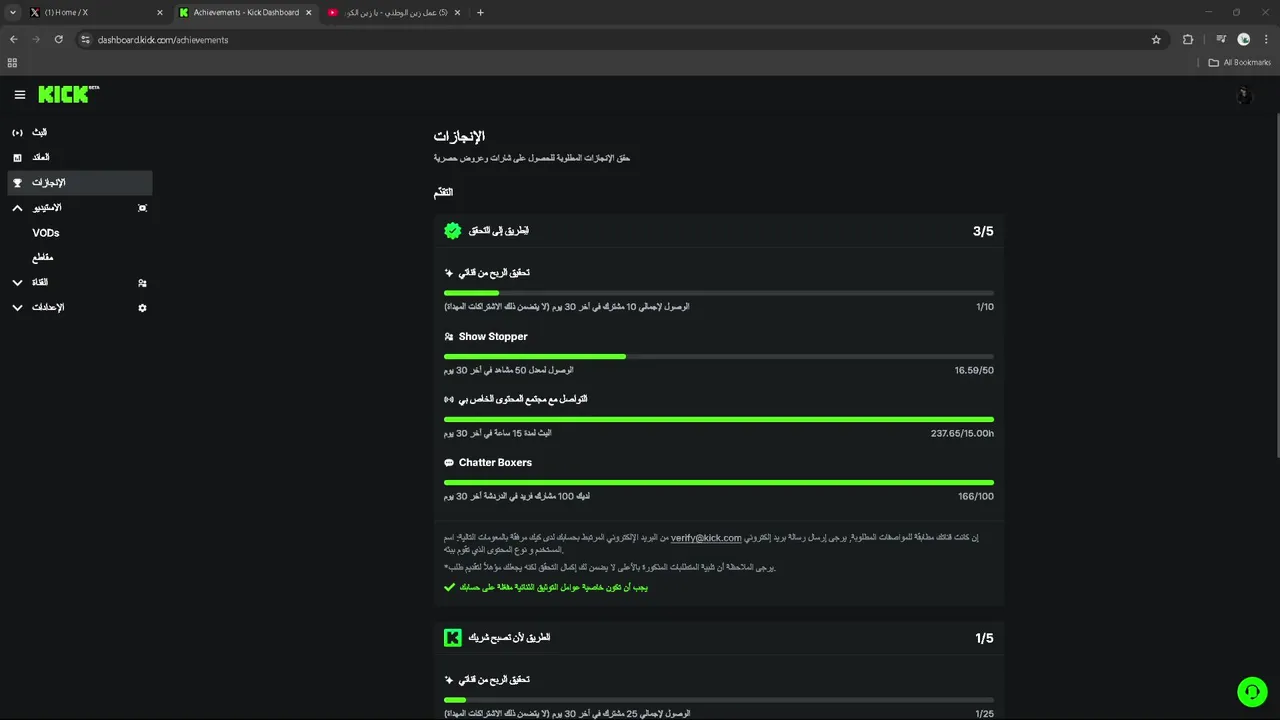Expand the Settings section chevron
1280x720 pixels.
[17, 308]
